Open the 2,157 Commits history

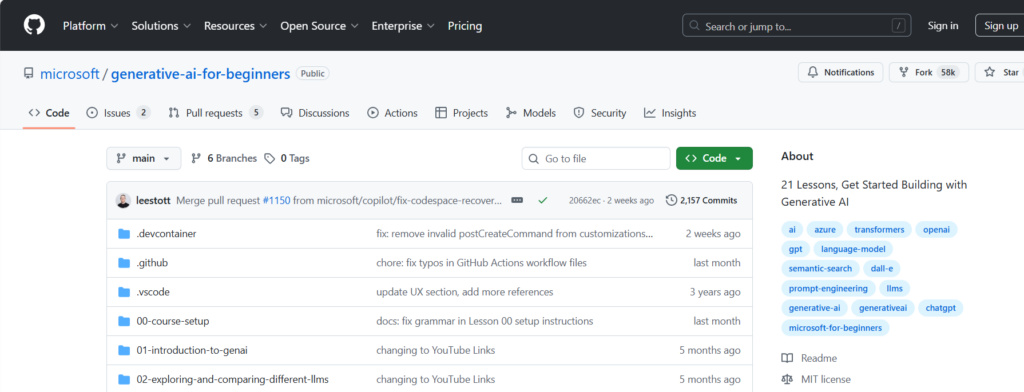[x=701, y=201]
